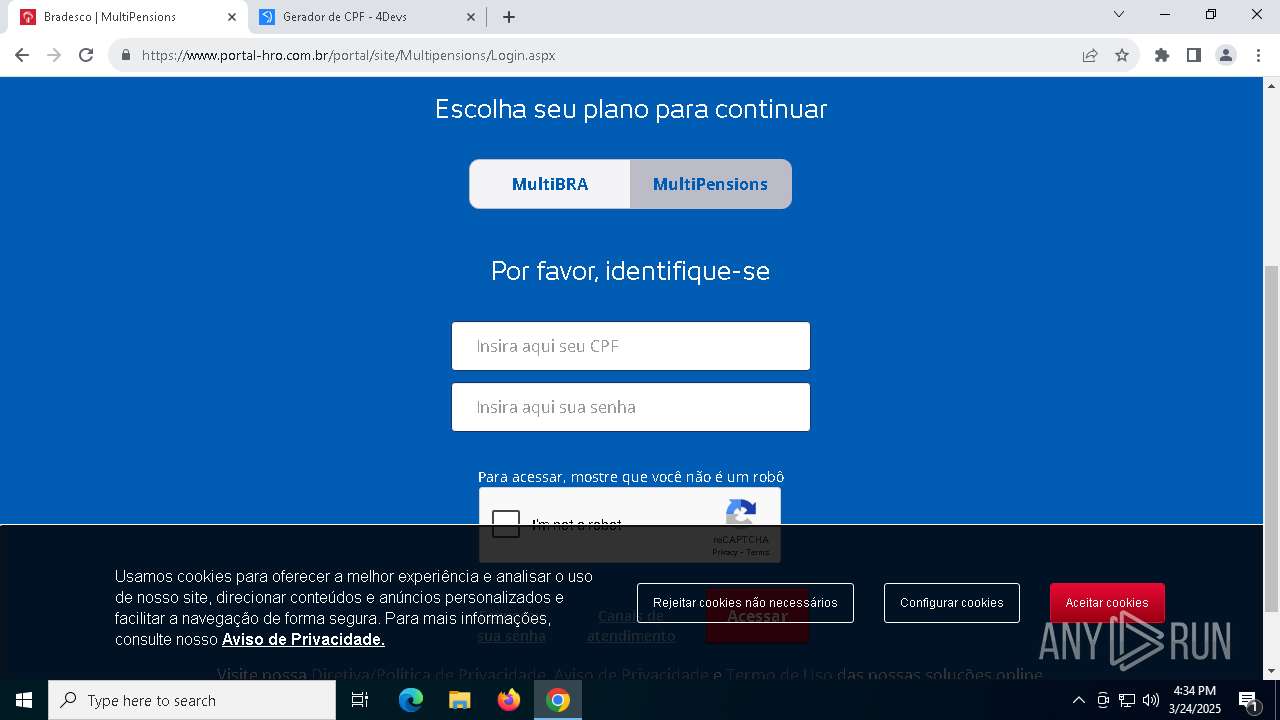Open the volume speaker icon
The image size is (1280, 720).
point(1151,700)
